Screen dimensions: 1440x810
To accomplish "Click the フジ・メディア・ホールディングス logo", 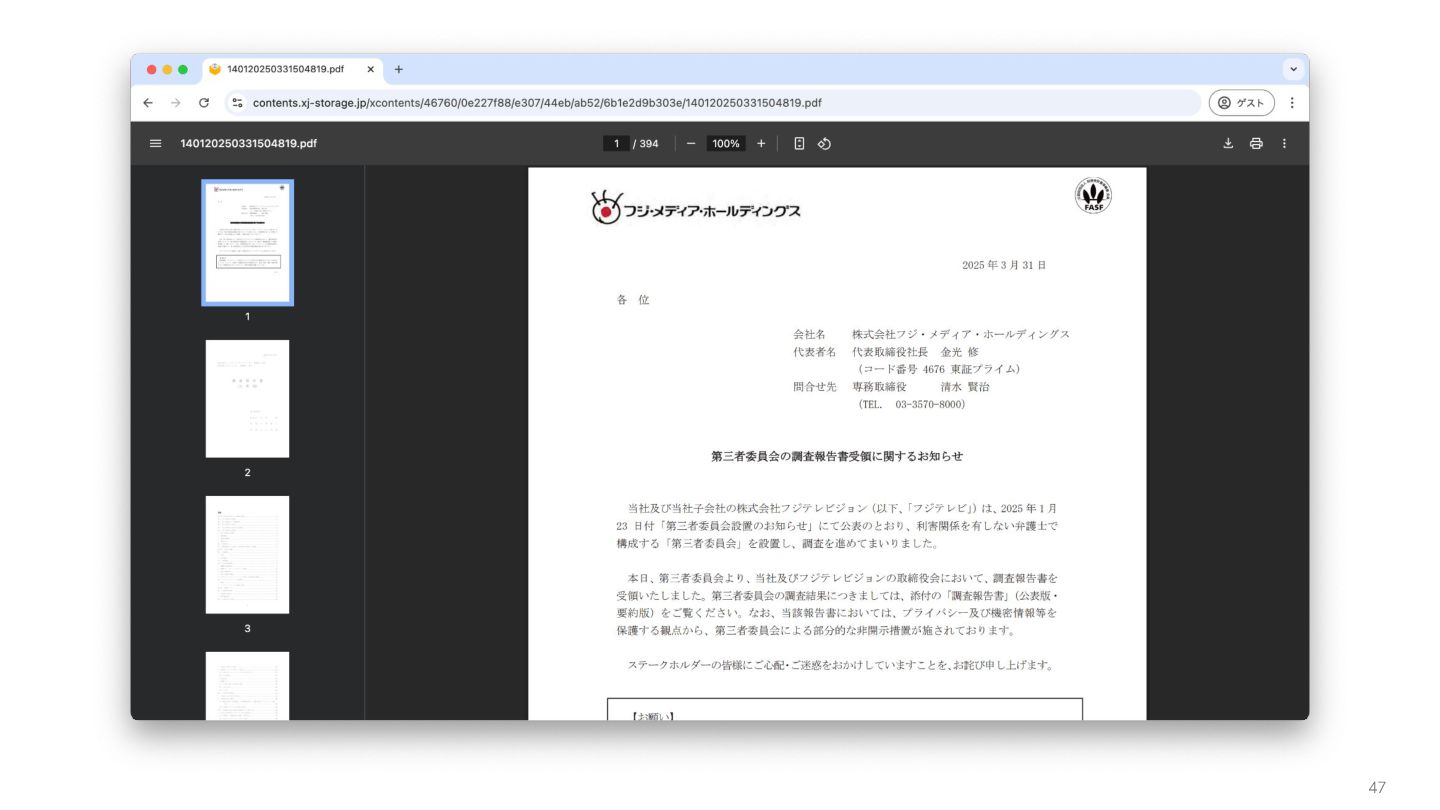I will tap(696, 208).
